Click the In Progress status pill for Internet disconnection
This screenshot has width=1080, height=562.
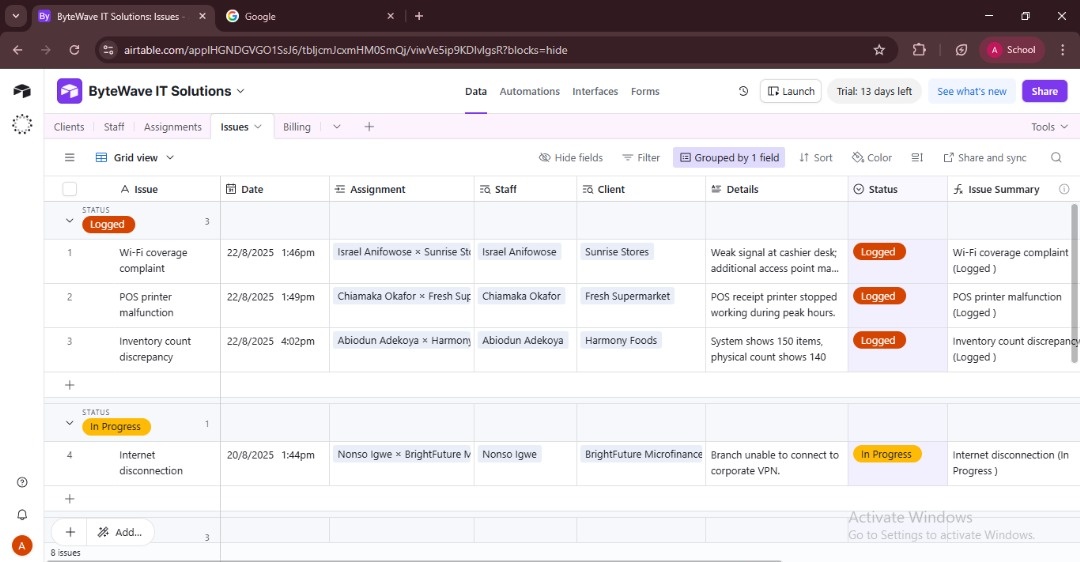tap(886, 454)
